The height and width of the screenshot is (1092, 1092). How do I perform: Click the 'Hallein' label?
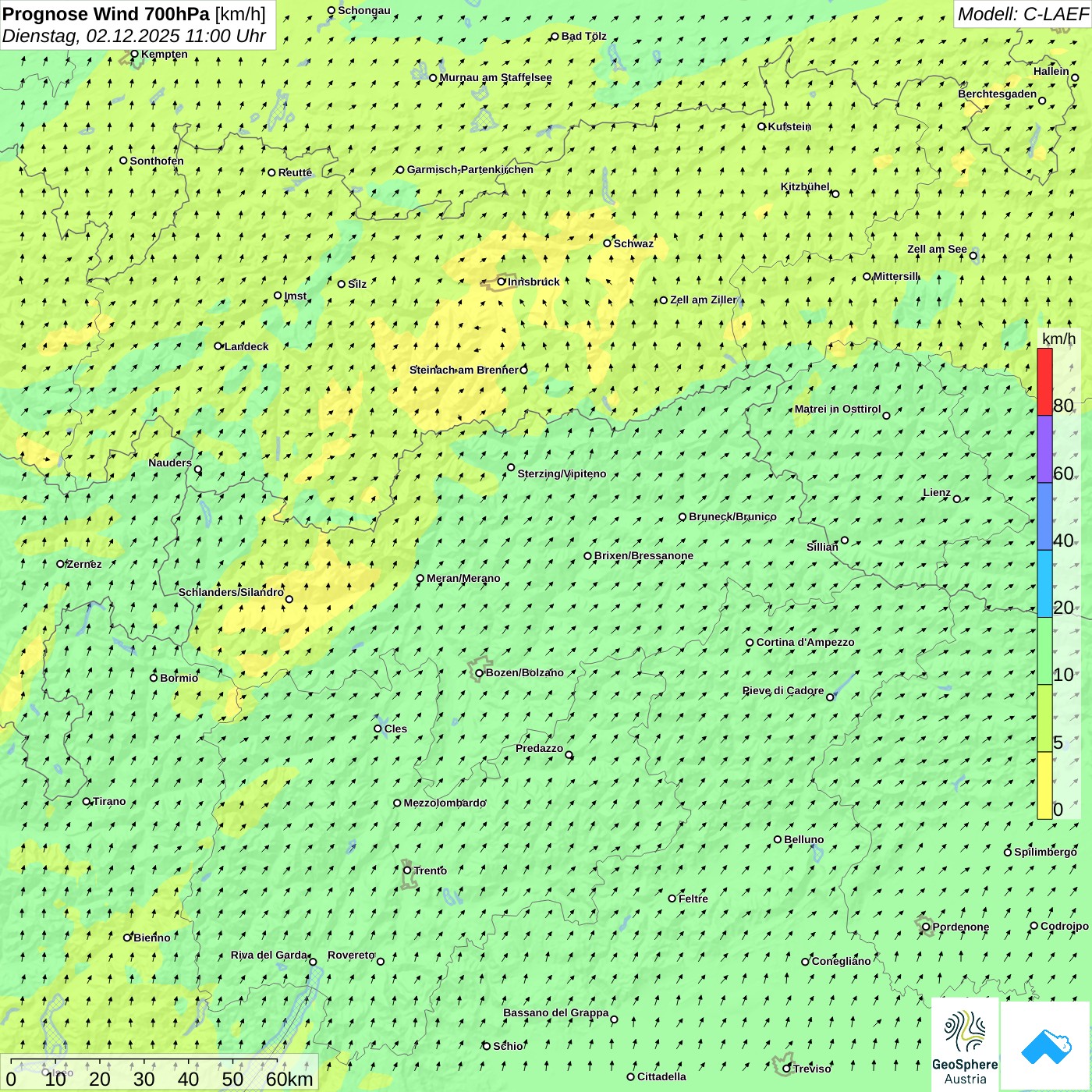[x=1051, y=71]
